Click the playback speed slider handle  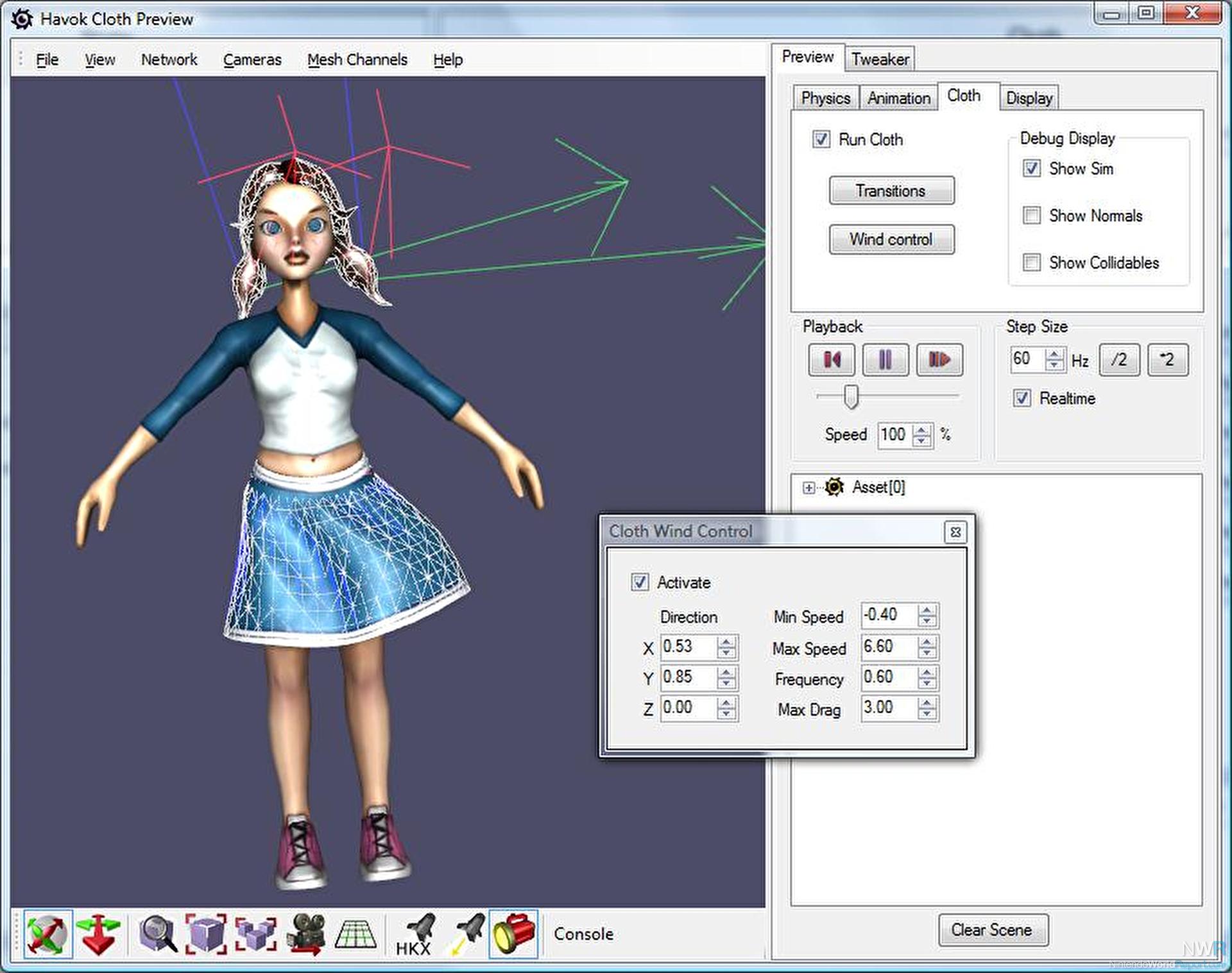pyautogui.click(x=851, y=396)
